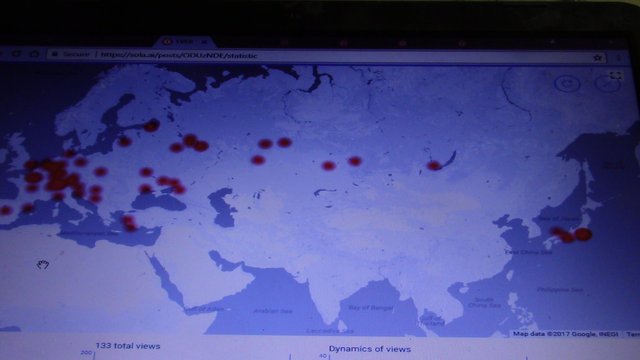Click the "Arabian Sea" map label

(273, 311)
